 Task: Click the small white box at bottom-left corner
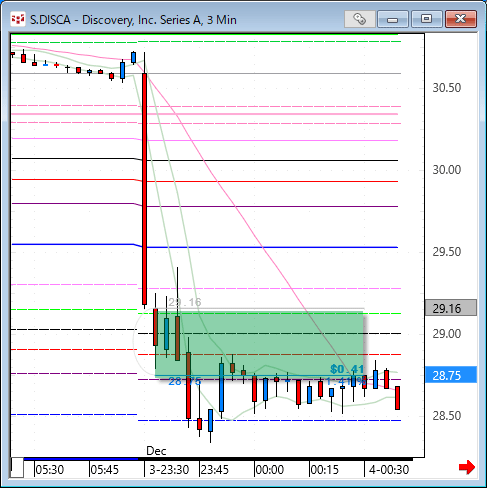17,468
